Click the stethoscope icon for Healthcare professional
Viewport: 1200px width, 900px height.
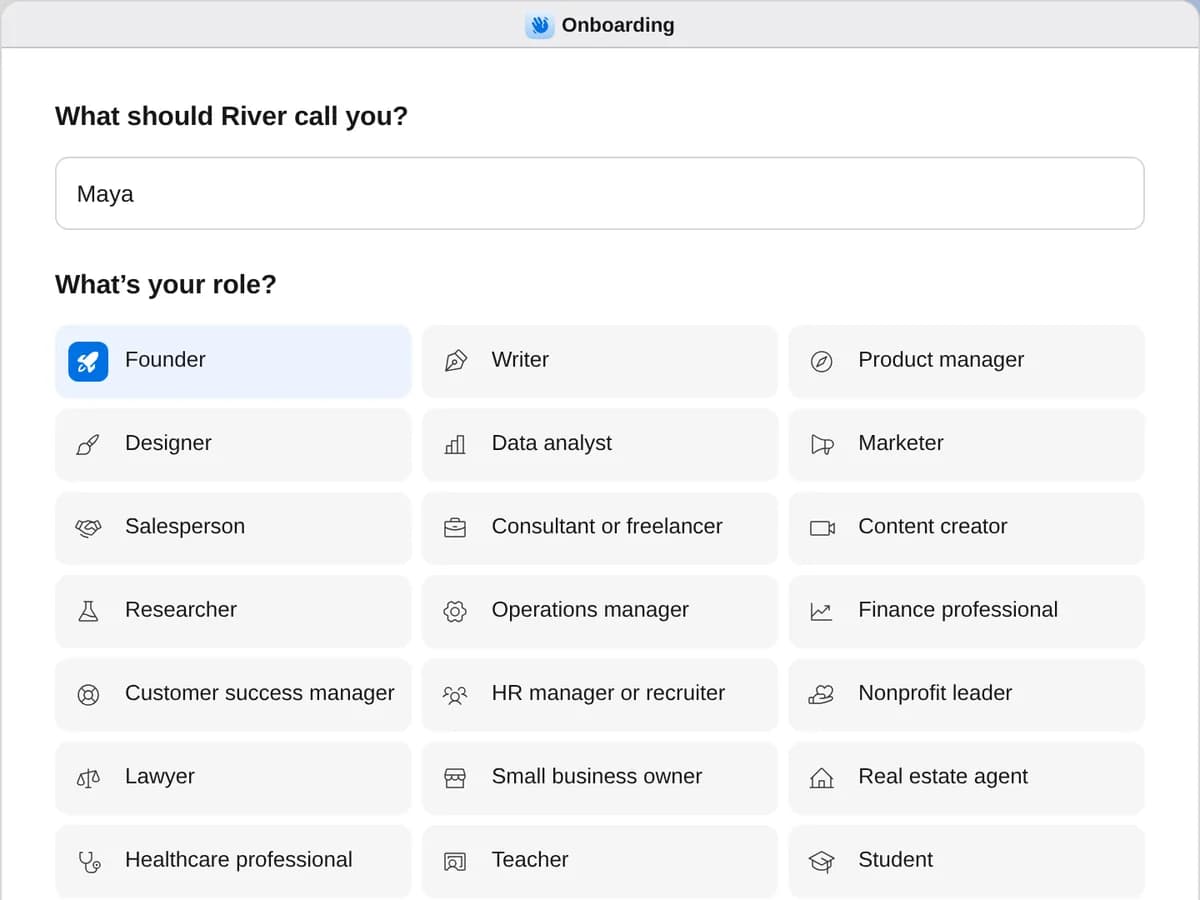[x=88, y=861]
